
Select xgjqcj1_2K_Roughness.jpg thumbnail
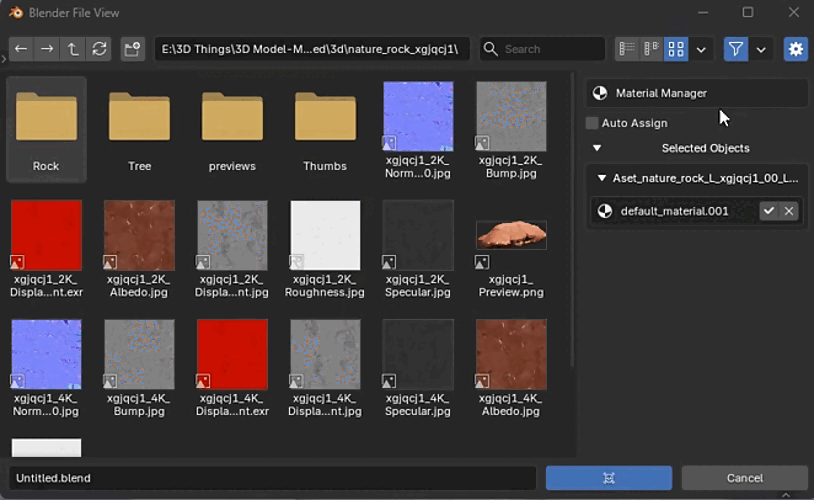coord(325,235)
